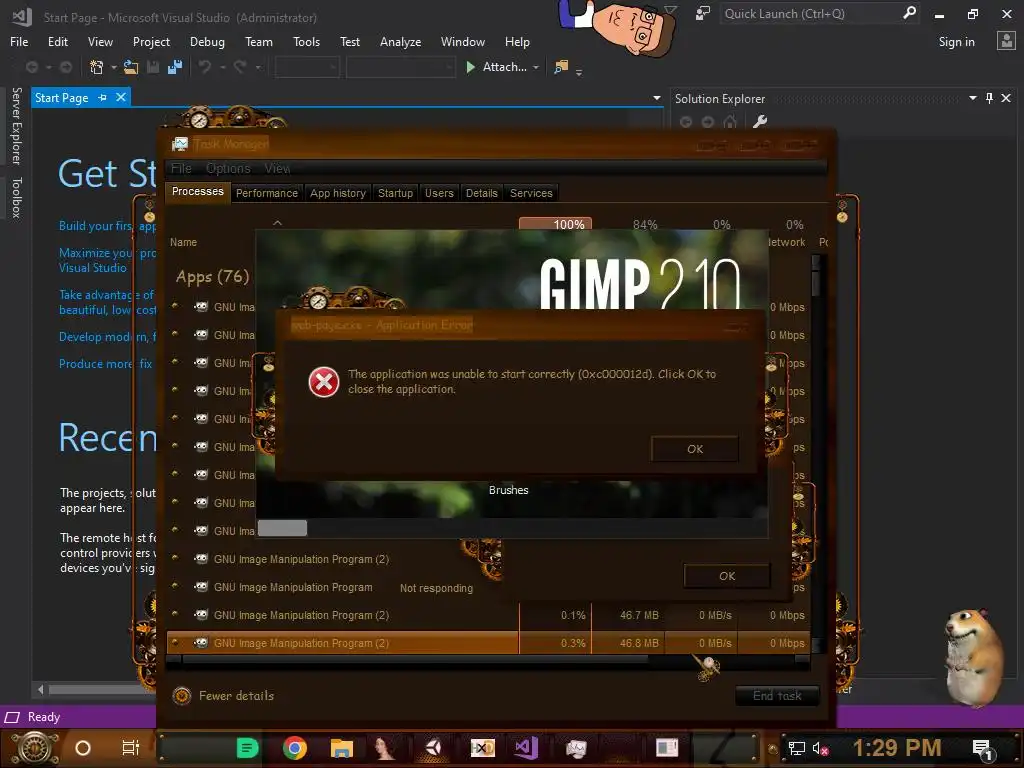This screenshot has width=1024, height=768.
Task: Click the End task button
Action: pos(777,696)
